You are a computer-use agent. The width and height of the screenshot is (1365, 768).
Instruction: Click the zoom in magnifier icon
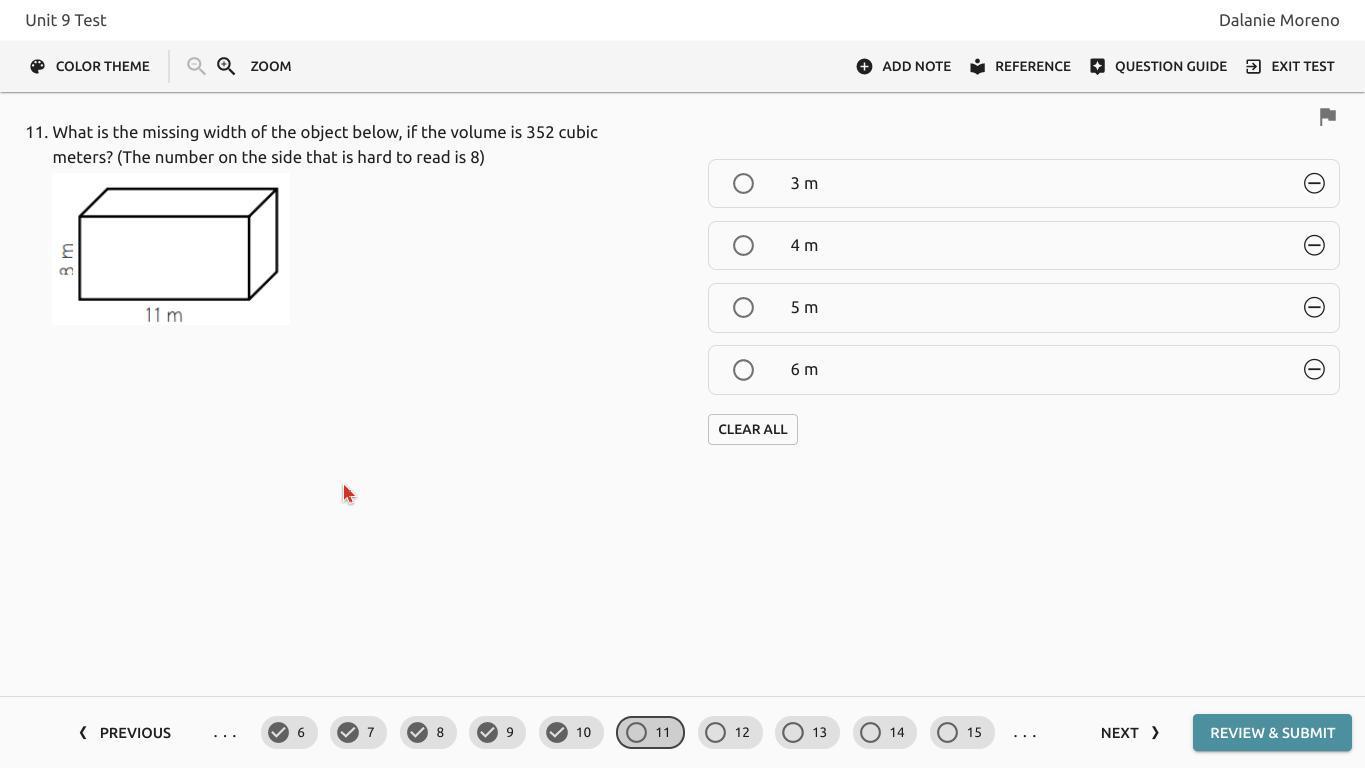(226, 66)
